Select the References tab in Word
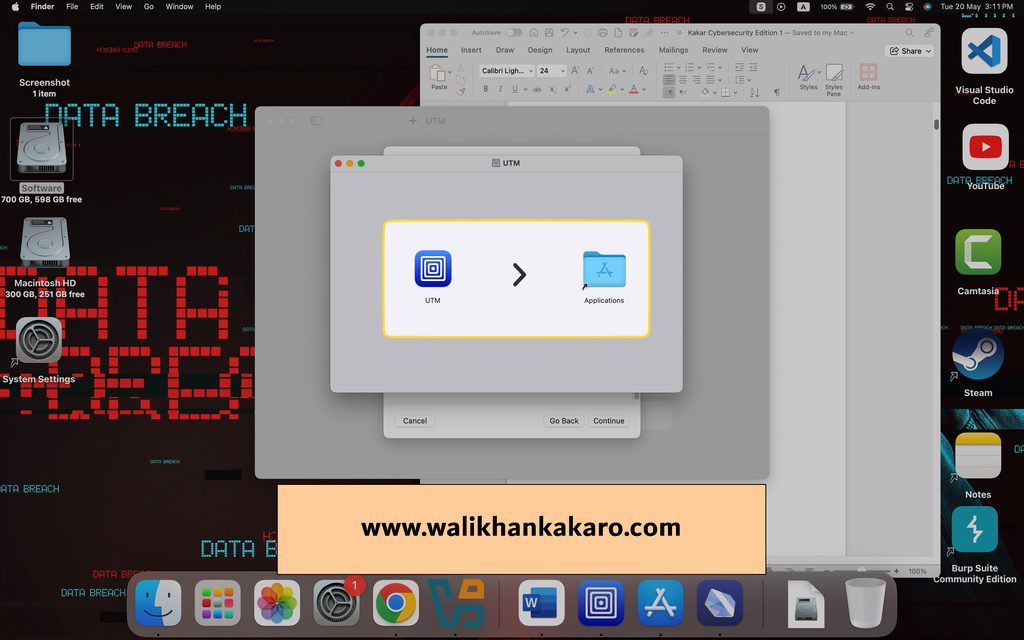 coord(624,50)
